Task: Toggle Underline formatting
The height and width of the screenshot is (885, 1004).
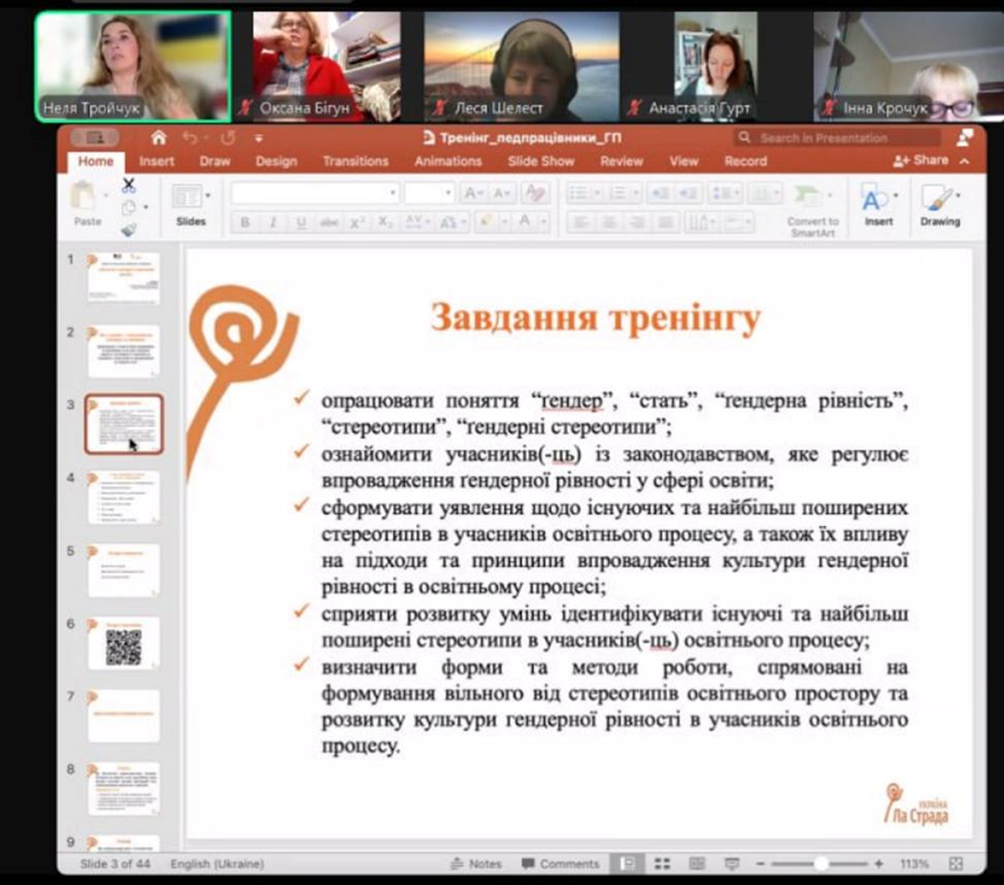Action: 300,223
